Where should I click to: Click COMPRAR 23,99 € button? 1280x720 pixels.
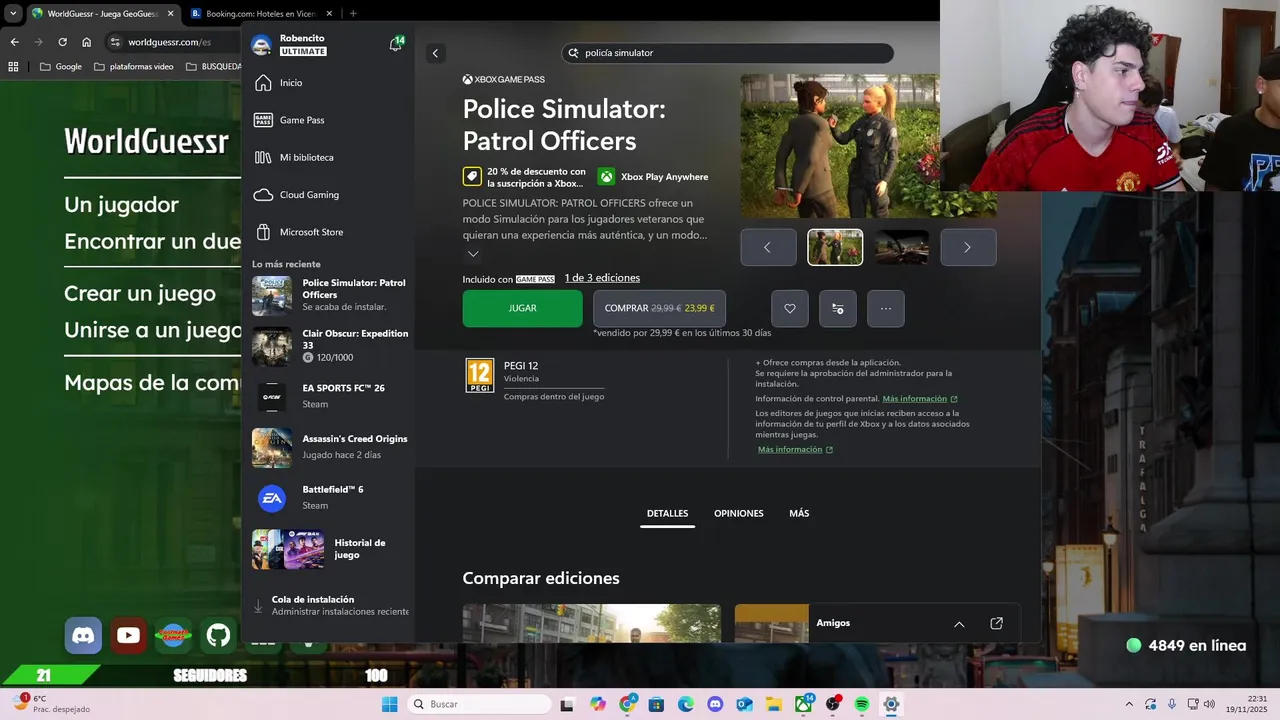click(x=660, y=309)
